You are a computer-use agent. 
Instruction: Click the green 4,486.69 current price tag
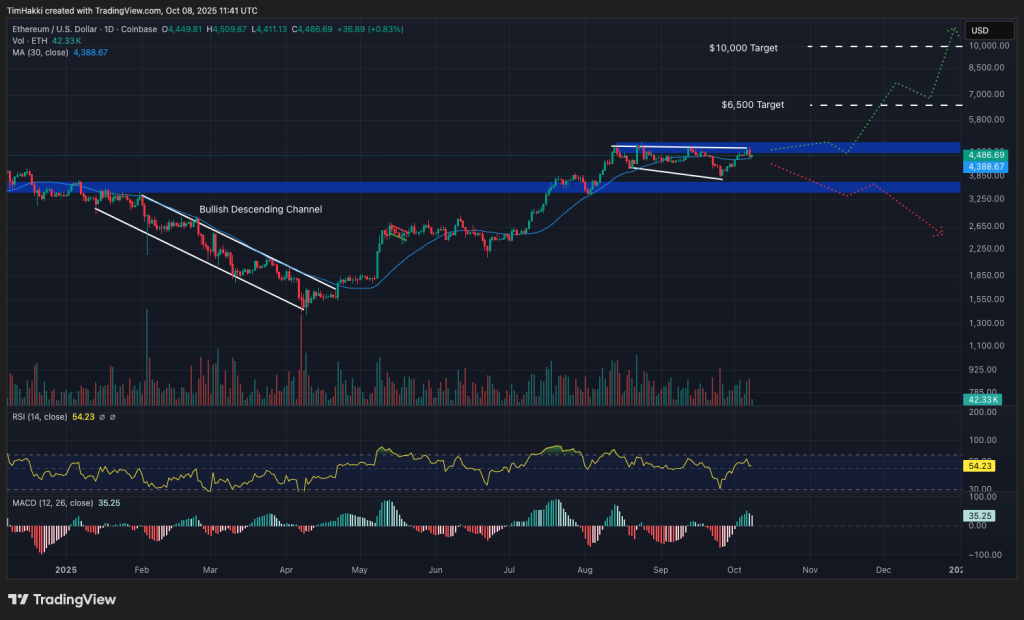[984, 155]
